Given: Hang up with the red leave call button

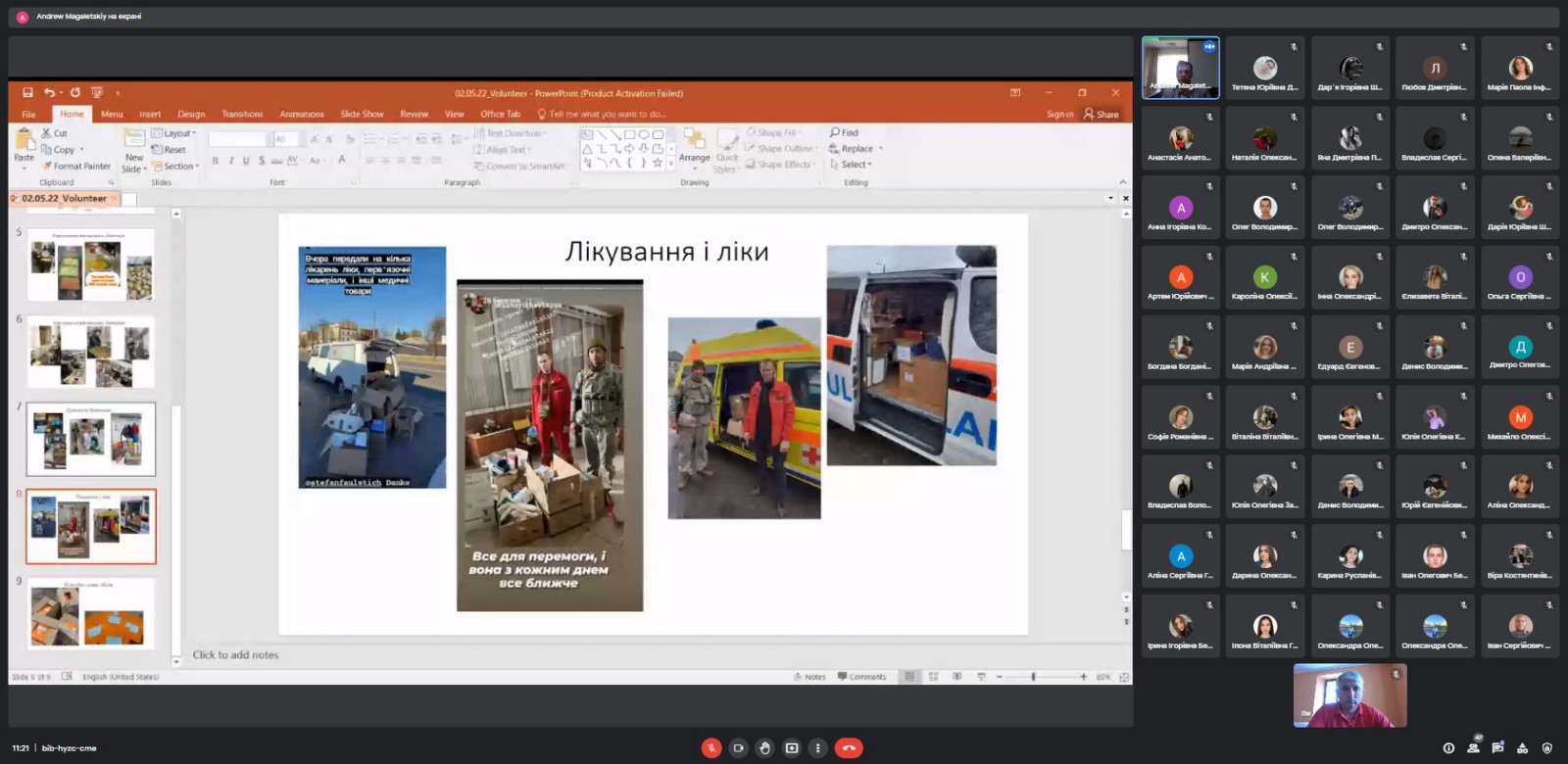Looking at the screenshot, I should click(x=849, y=748).
